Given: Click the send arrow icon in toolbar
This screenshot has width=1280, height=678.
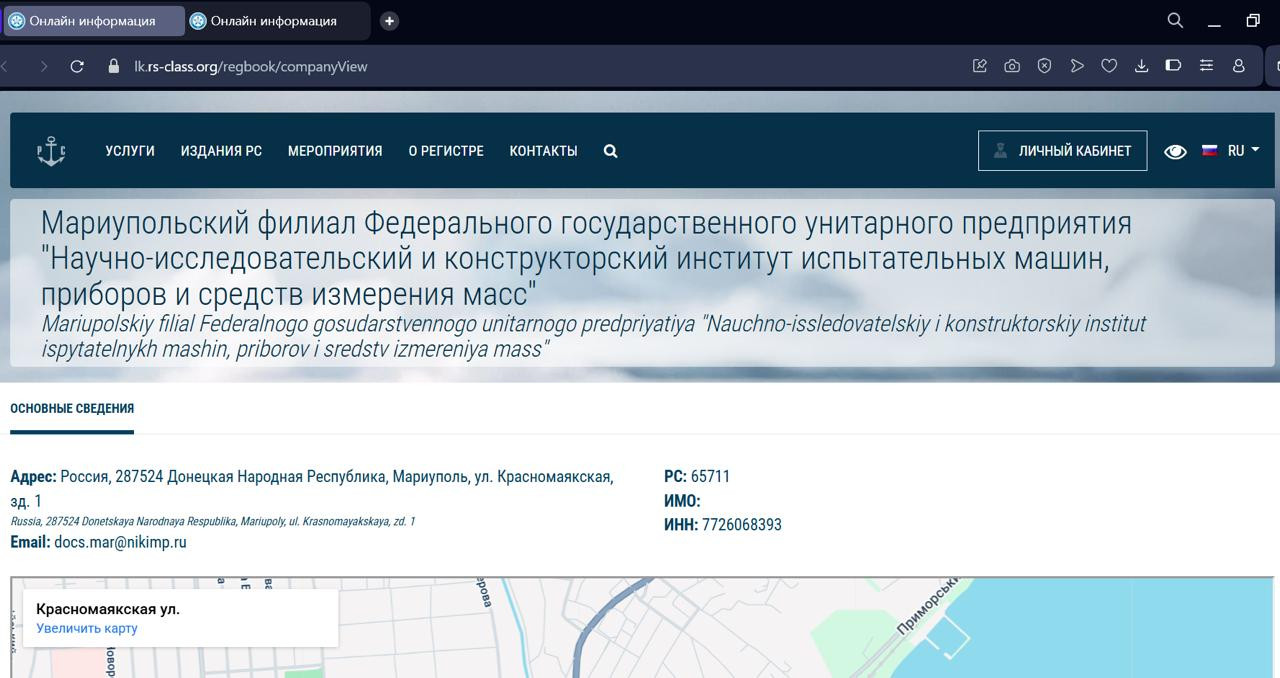Looking at the screenshot, I should click(x=1077, y=66).
